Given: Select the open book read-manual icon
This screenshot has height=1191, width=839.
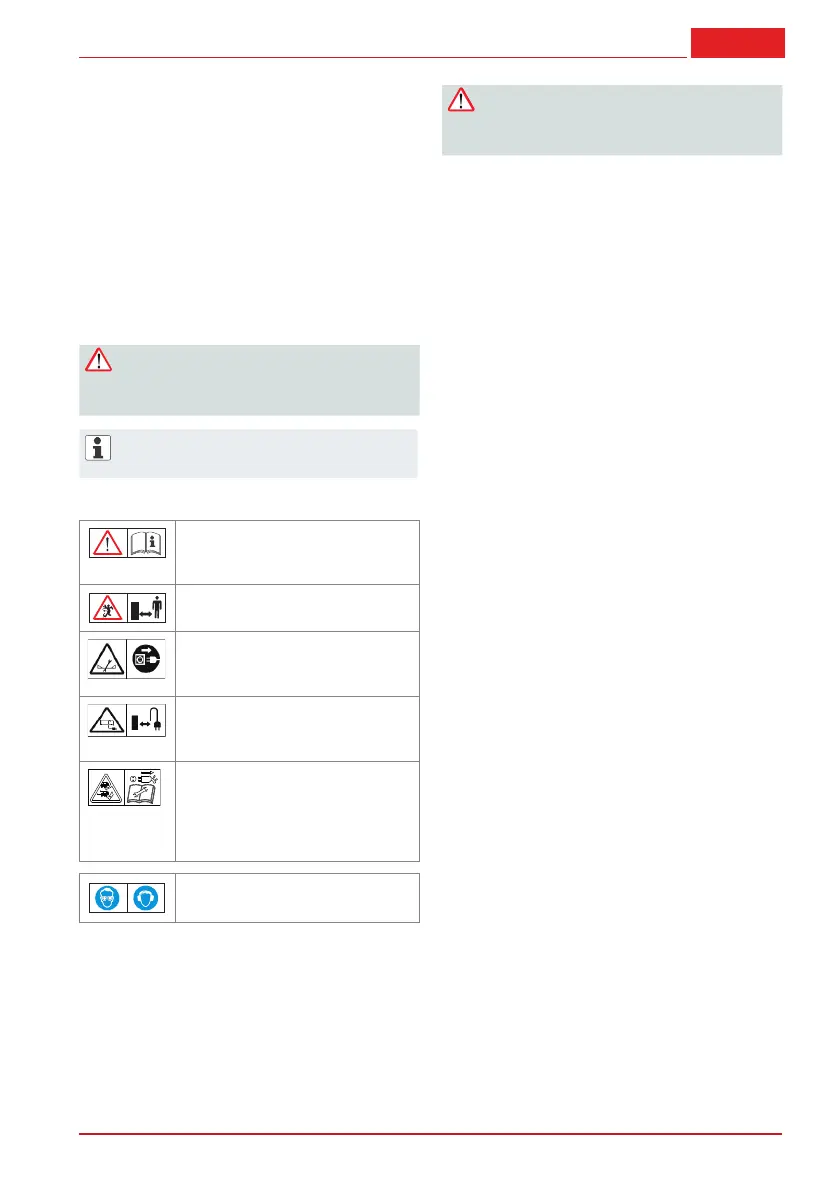Looking at the screenshot, I should [x=147, y=543].
